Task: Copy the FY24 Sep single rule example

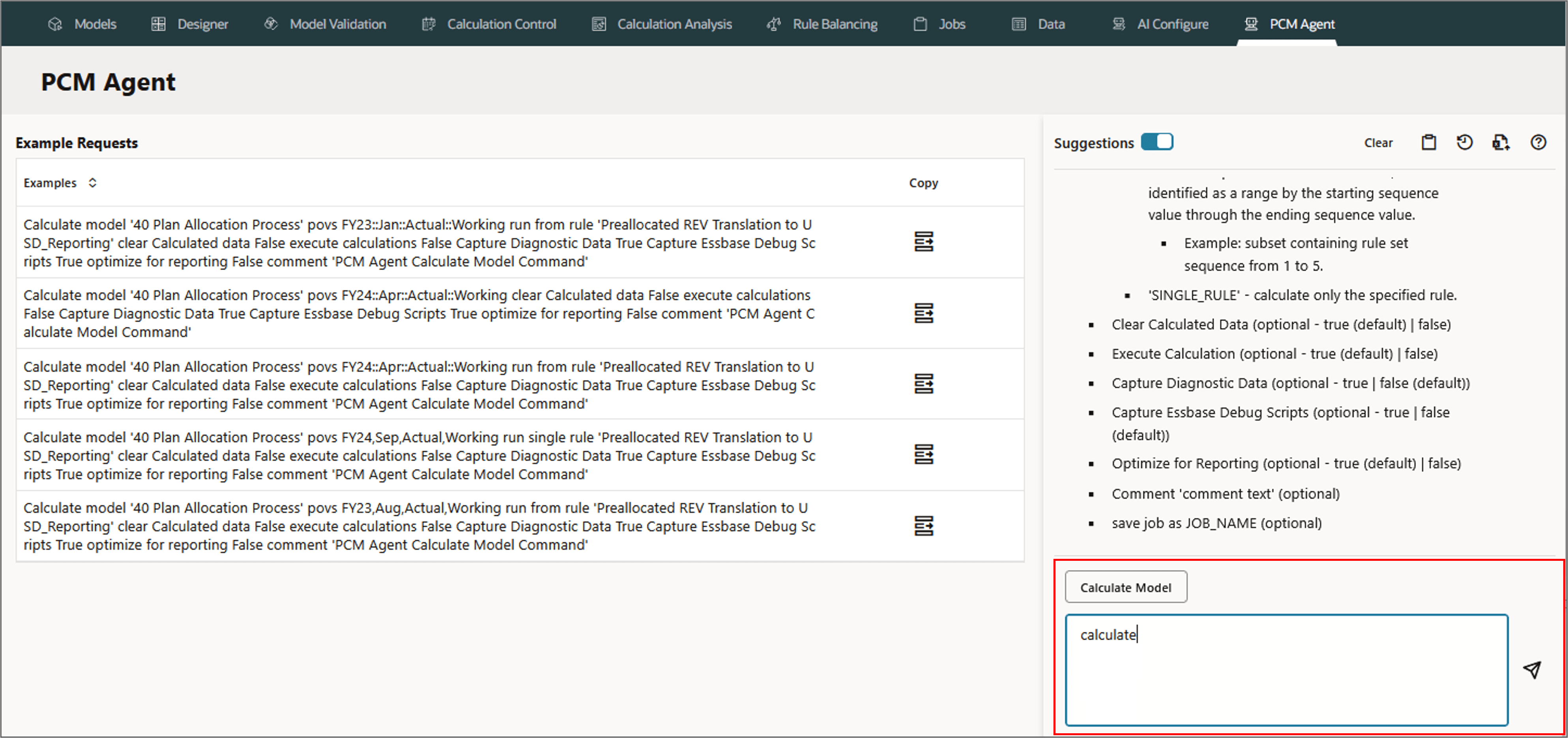Action: (x=923, y=454)
